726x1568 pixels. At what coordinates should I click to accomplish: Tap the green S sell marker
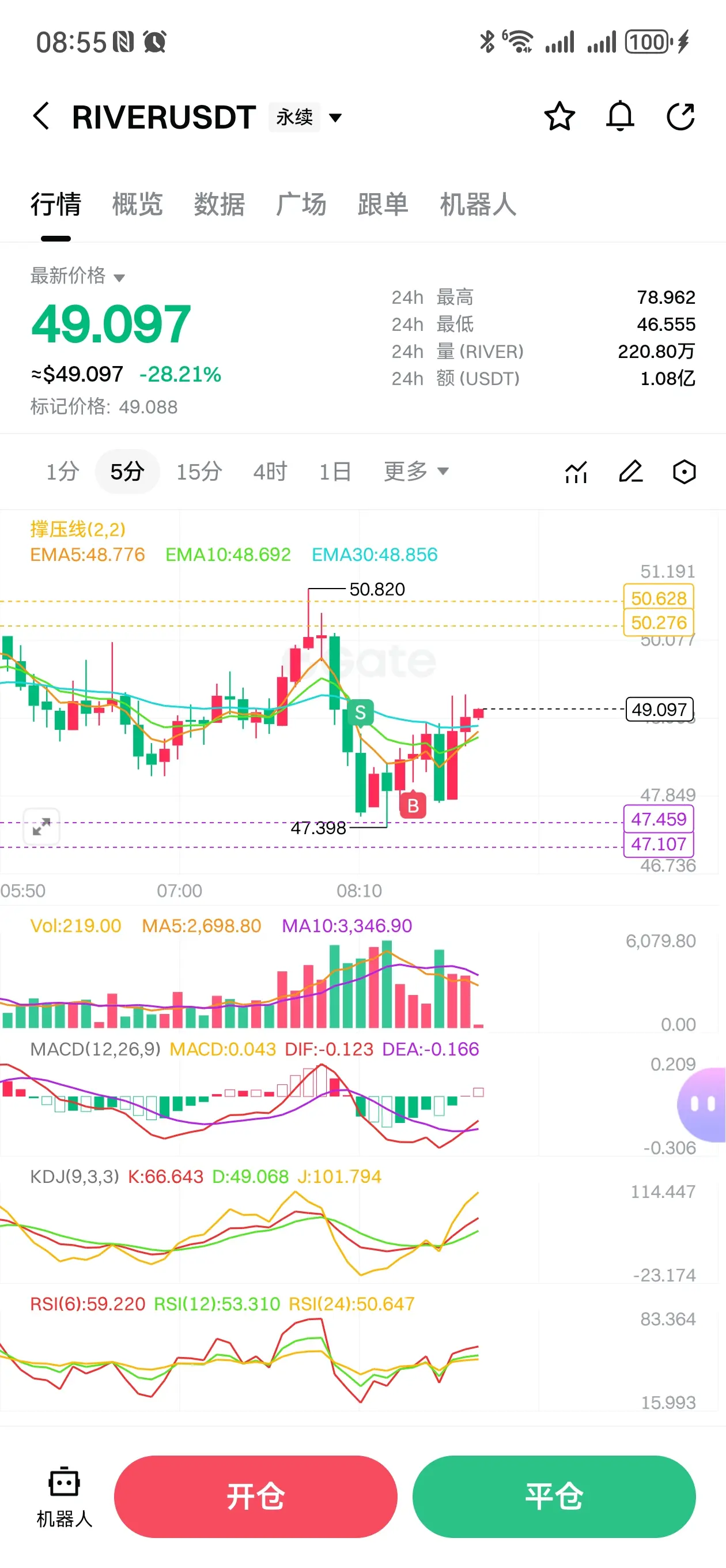(360, 712)
